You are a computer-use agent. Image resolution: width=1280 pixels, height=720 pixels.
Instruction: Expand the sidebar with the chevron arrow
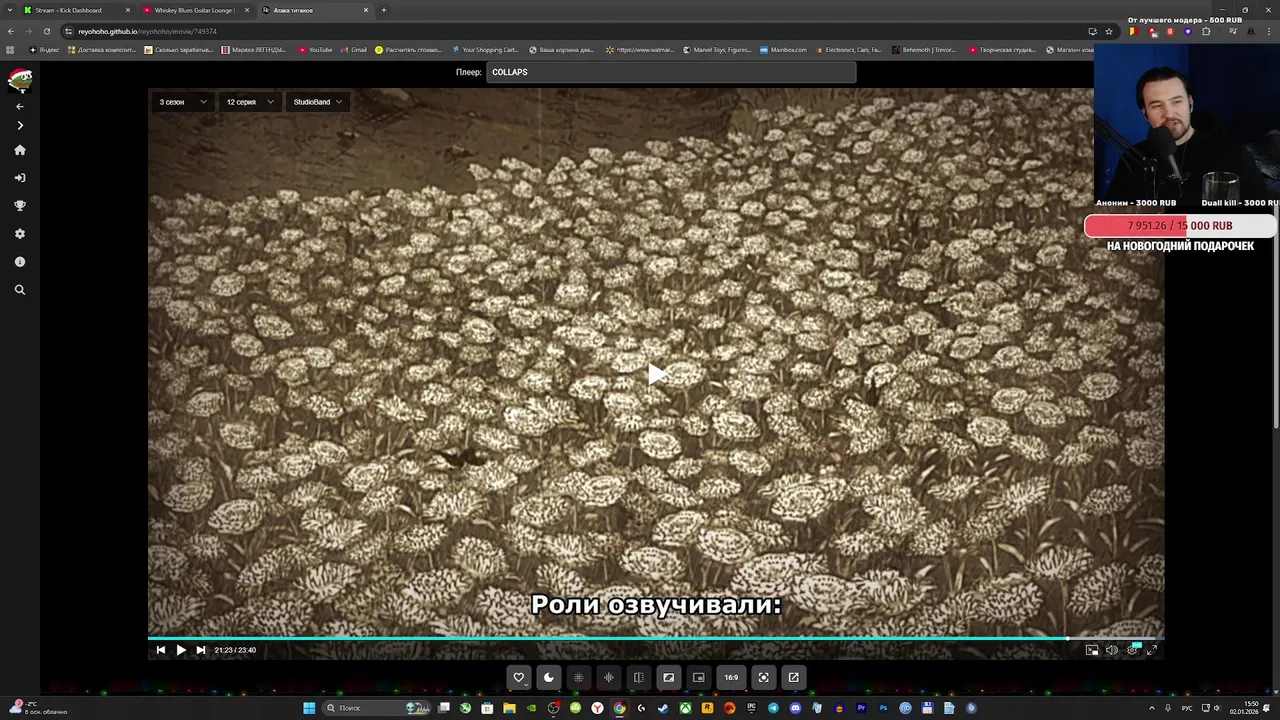click(x=19, y=126)
